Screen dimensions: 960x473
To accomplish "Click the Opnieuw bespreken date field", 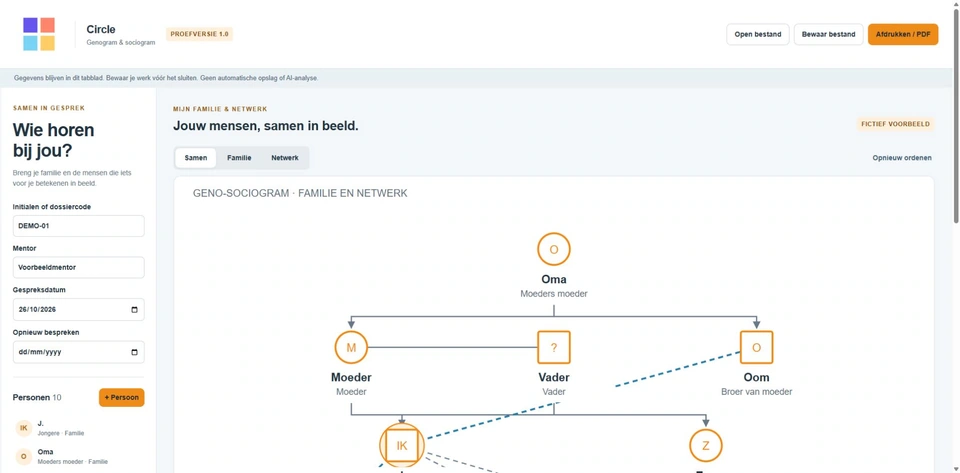I will point(78,352).
